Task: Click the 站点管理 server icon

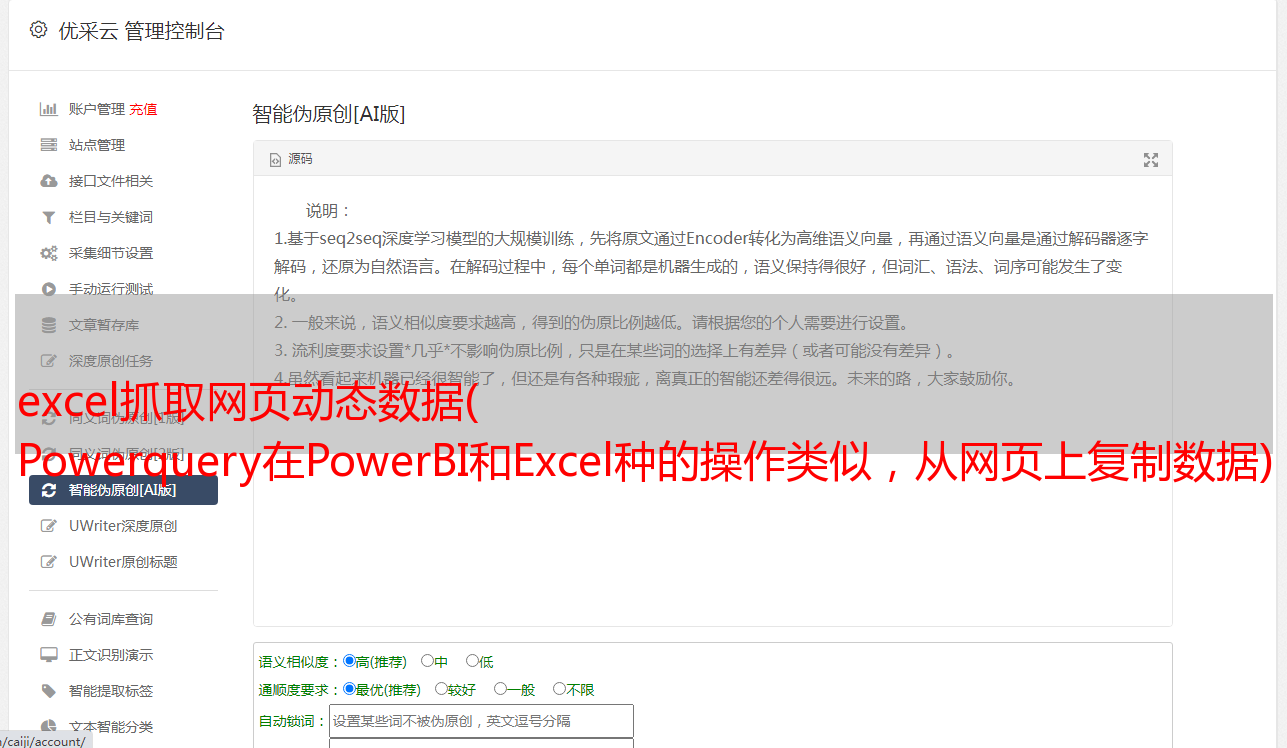Action: point(48,145)
